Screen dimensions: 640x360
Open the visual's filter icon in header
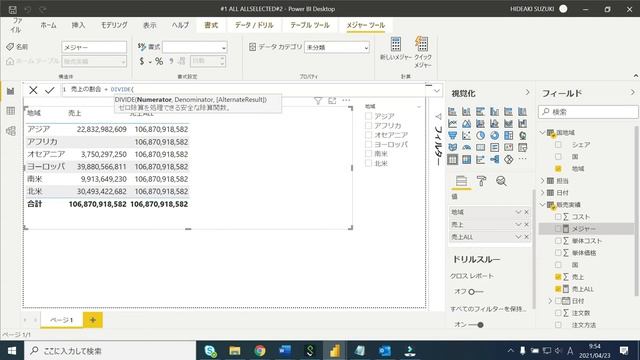(318, 101)
